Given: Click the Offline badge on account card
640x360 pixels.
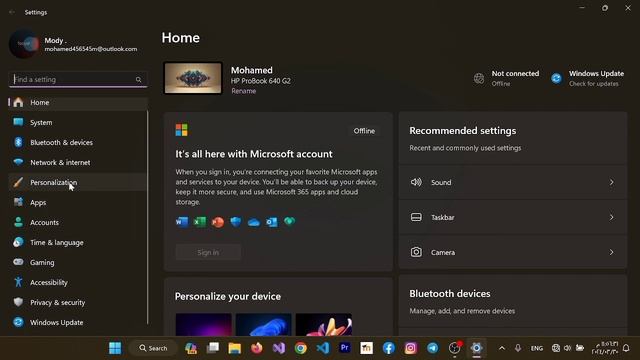Looking at the screenshot, I should click(x=364, y=131).
